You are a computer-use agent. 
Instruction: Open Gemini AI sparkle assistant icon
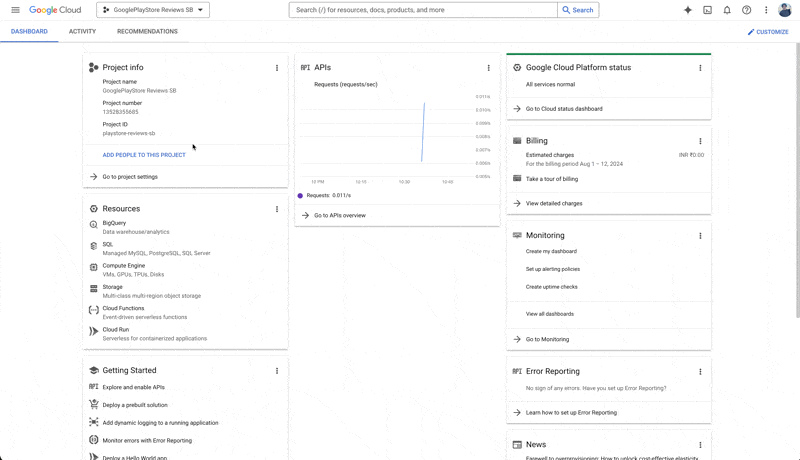click(x=688, y=10)
